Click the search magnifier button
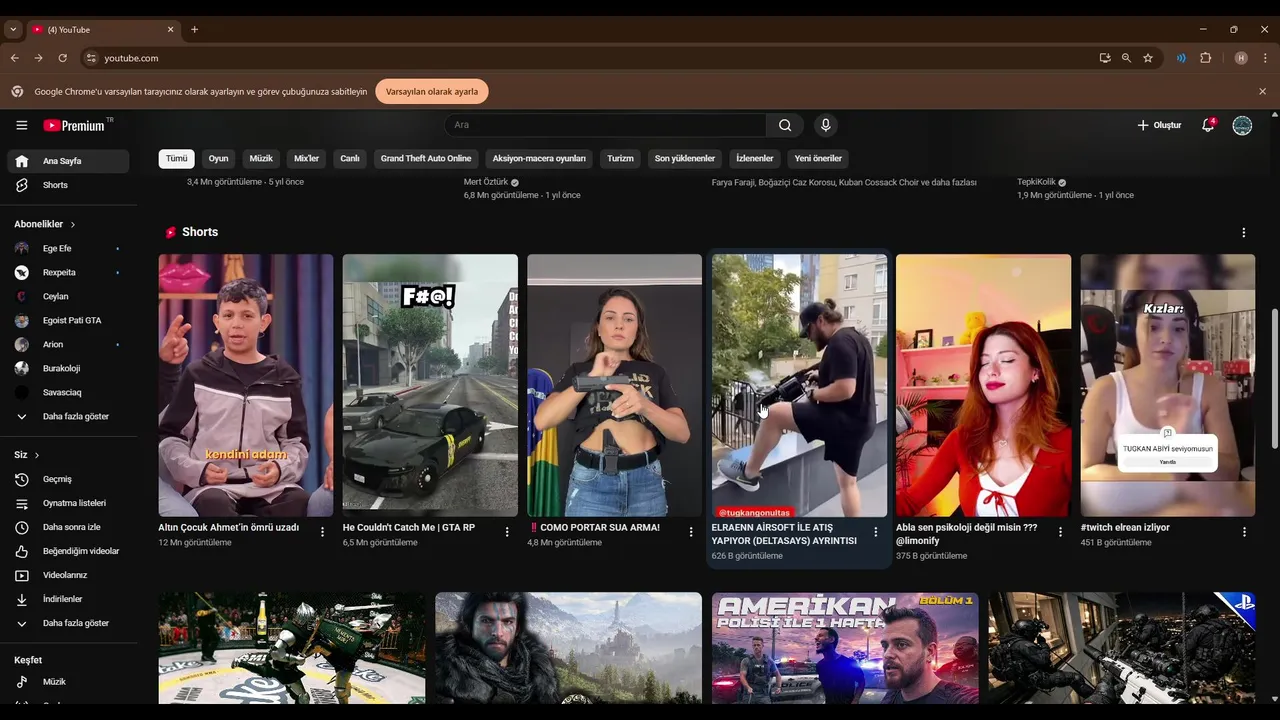This screenshot has width=1280, height=720. click(785, 125)
